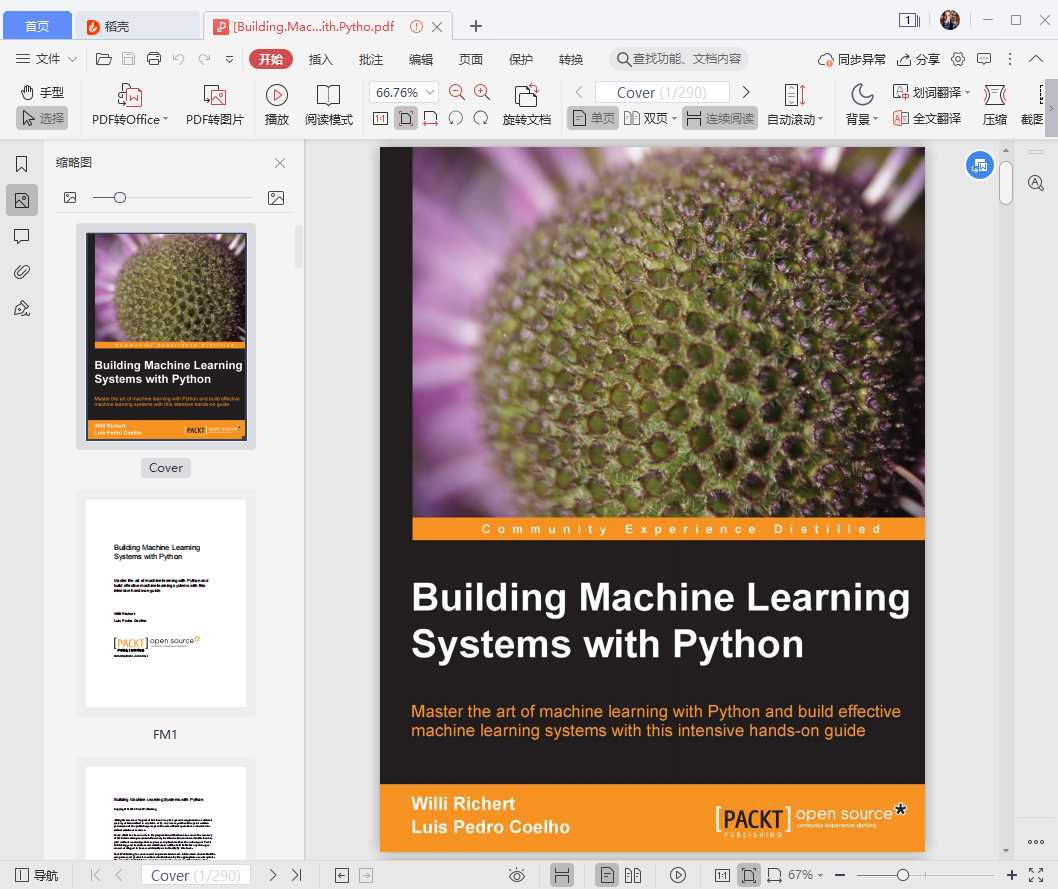Rotate page clockwise

pyautogui.click(x=480, y=119)
